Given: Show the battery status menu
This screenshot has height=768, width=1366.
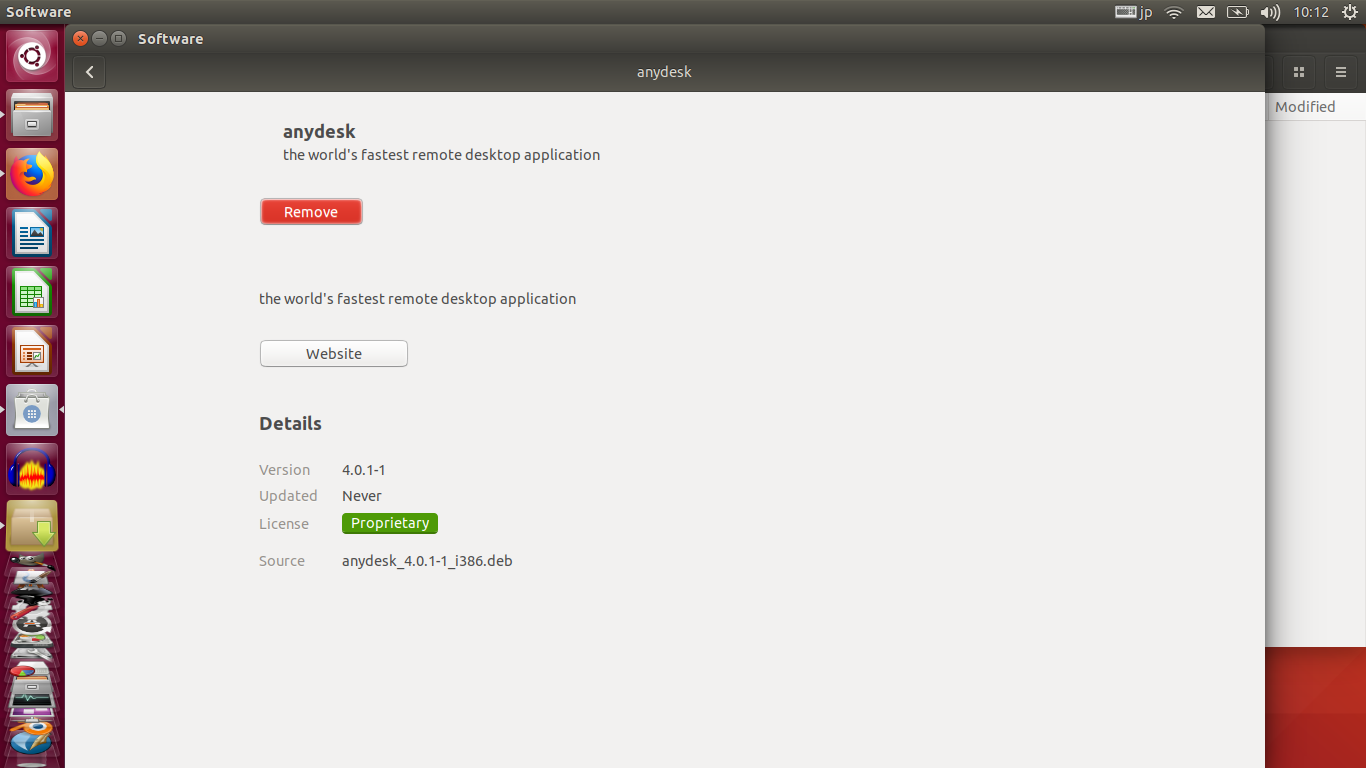Looking at the screenshot, I should tap(1238, 12).
